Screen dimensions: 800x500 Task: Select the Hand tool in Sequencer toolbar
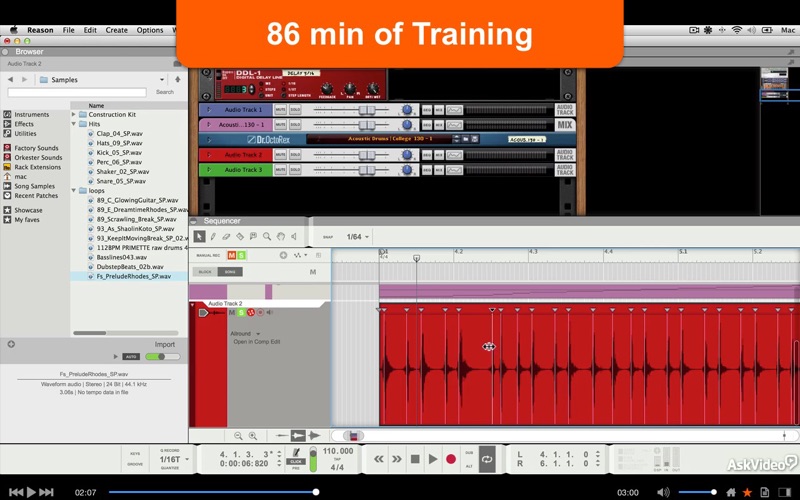[280, 236]
